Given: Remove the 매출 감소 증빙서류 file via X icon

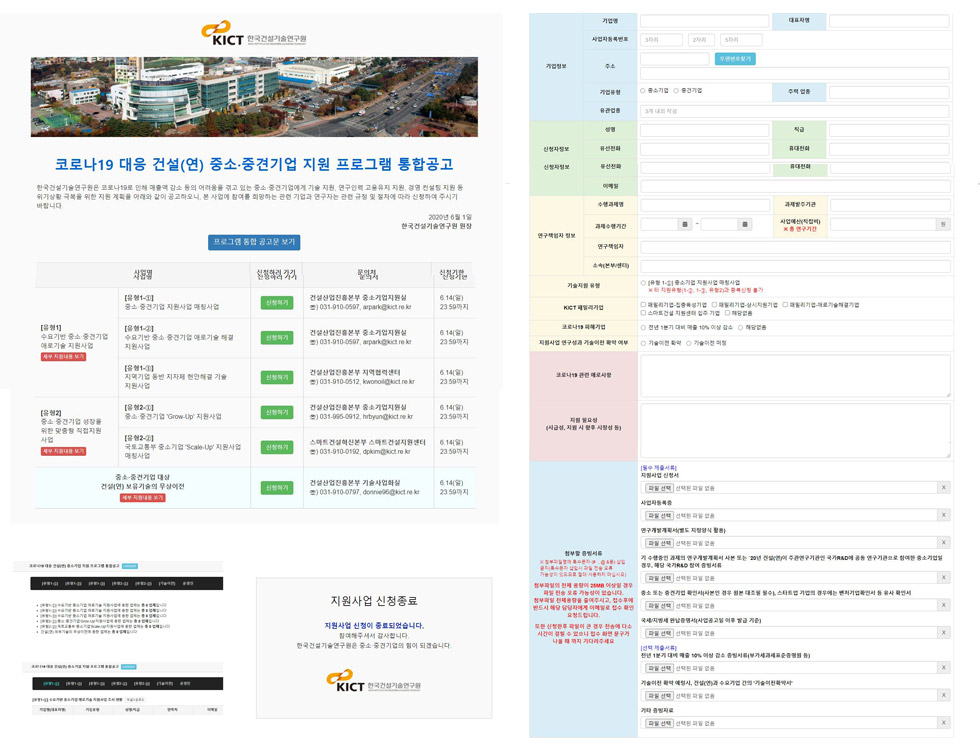Looking at the screenshot, I should coord(944,666).
